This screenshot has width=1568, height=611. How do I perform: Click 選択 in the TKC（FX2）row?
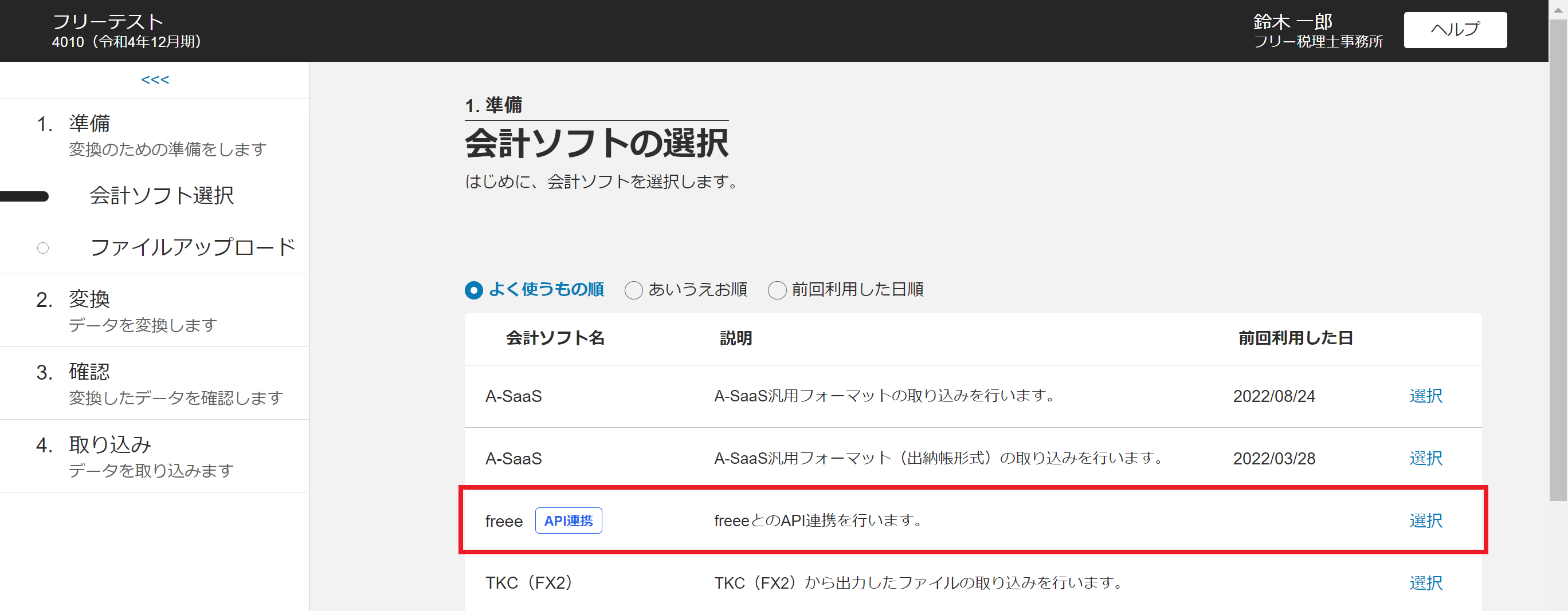point(1425,583)
